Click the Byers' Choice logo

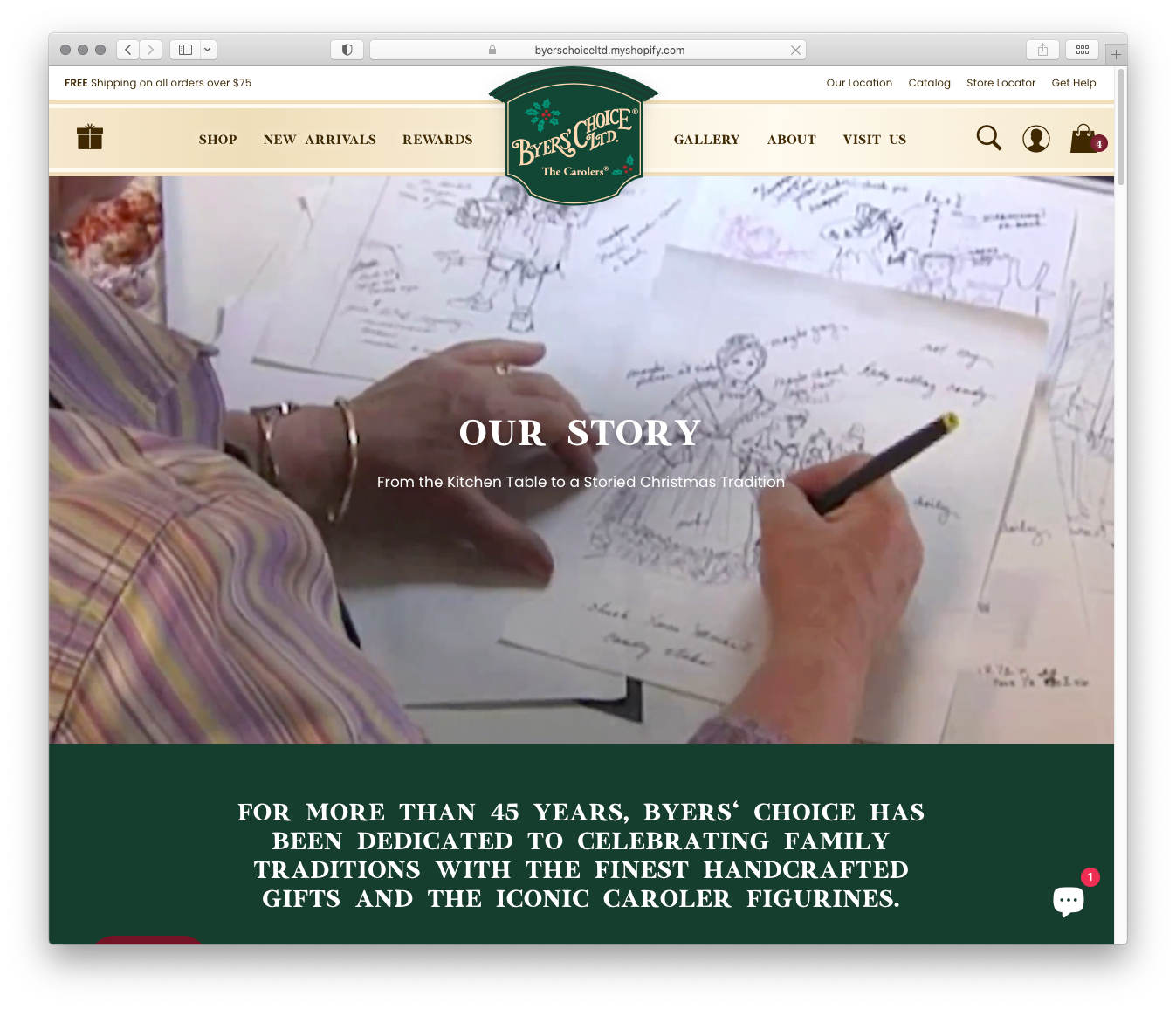click(574, 140)
